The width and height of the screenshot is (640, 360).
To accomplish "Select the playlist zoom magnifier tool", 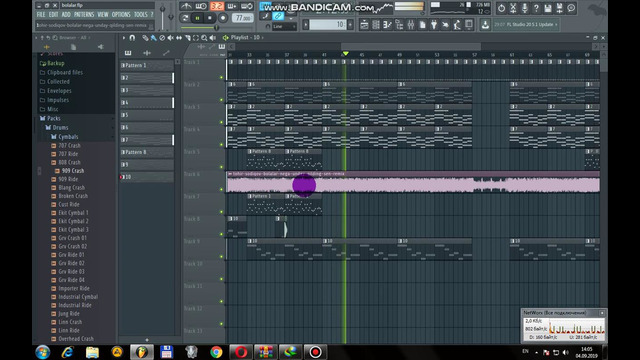I will point(204,38).
